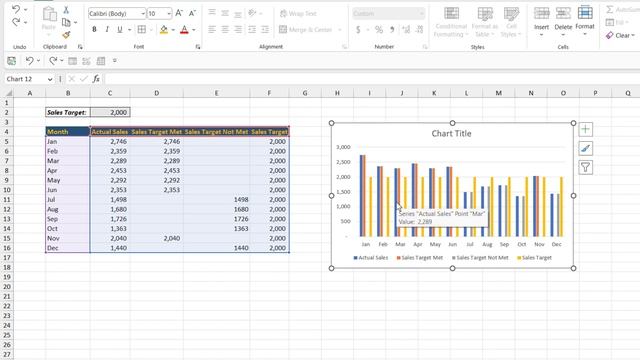Image resolution: width=640 pixels, height=360 pixels.
Task: Toggle italic formatting
Action: click(107, 29)
